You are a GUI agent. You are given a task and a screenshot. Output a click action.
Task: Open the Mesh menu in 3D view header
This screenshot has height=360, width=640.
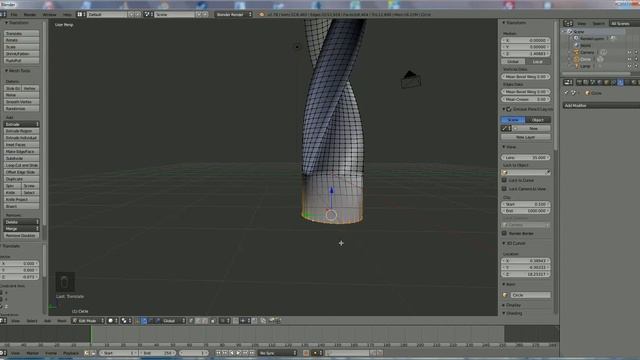tap(62, 321)
